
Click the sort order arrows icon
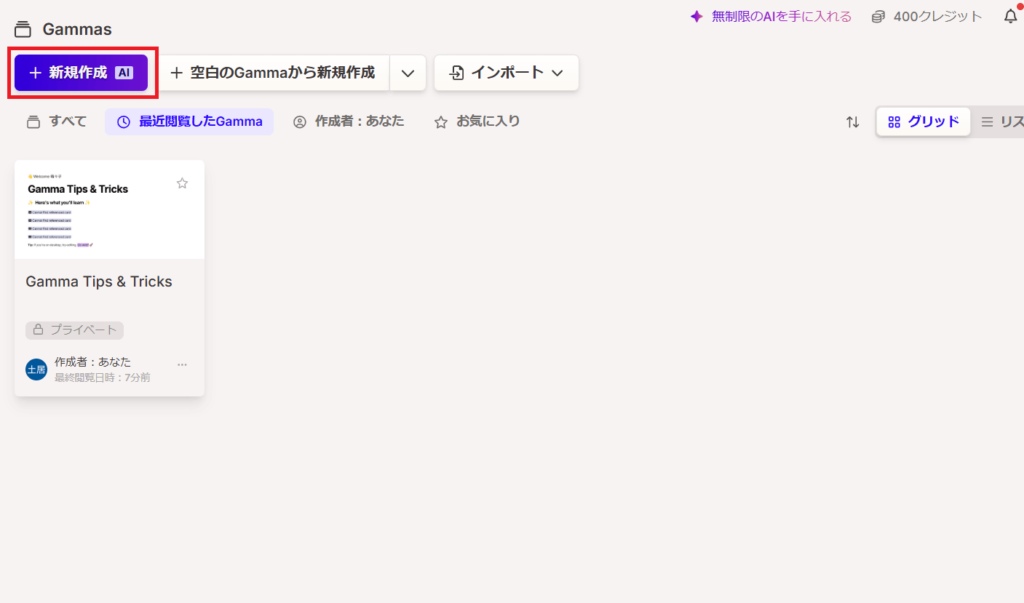pos(852,122)
